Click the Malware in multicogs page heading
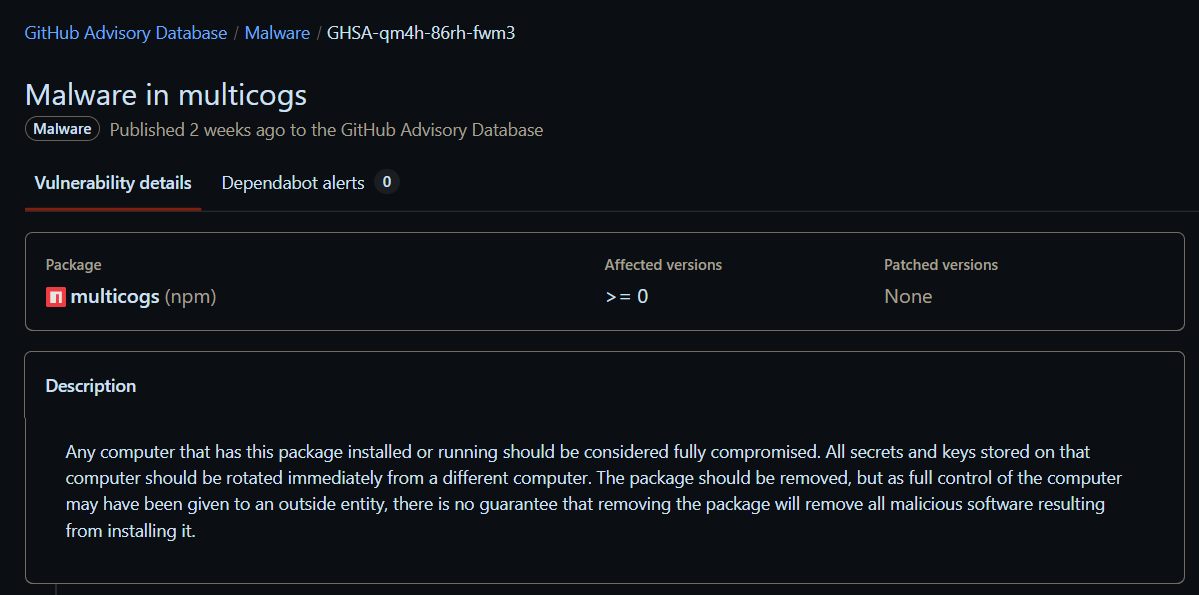Image resolution: width=1199 pixels, height=595 pixels. (x=166, y=95)
